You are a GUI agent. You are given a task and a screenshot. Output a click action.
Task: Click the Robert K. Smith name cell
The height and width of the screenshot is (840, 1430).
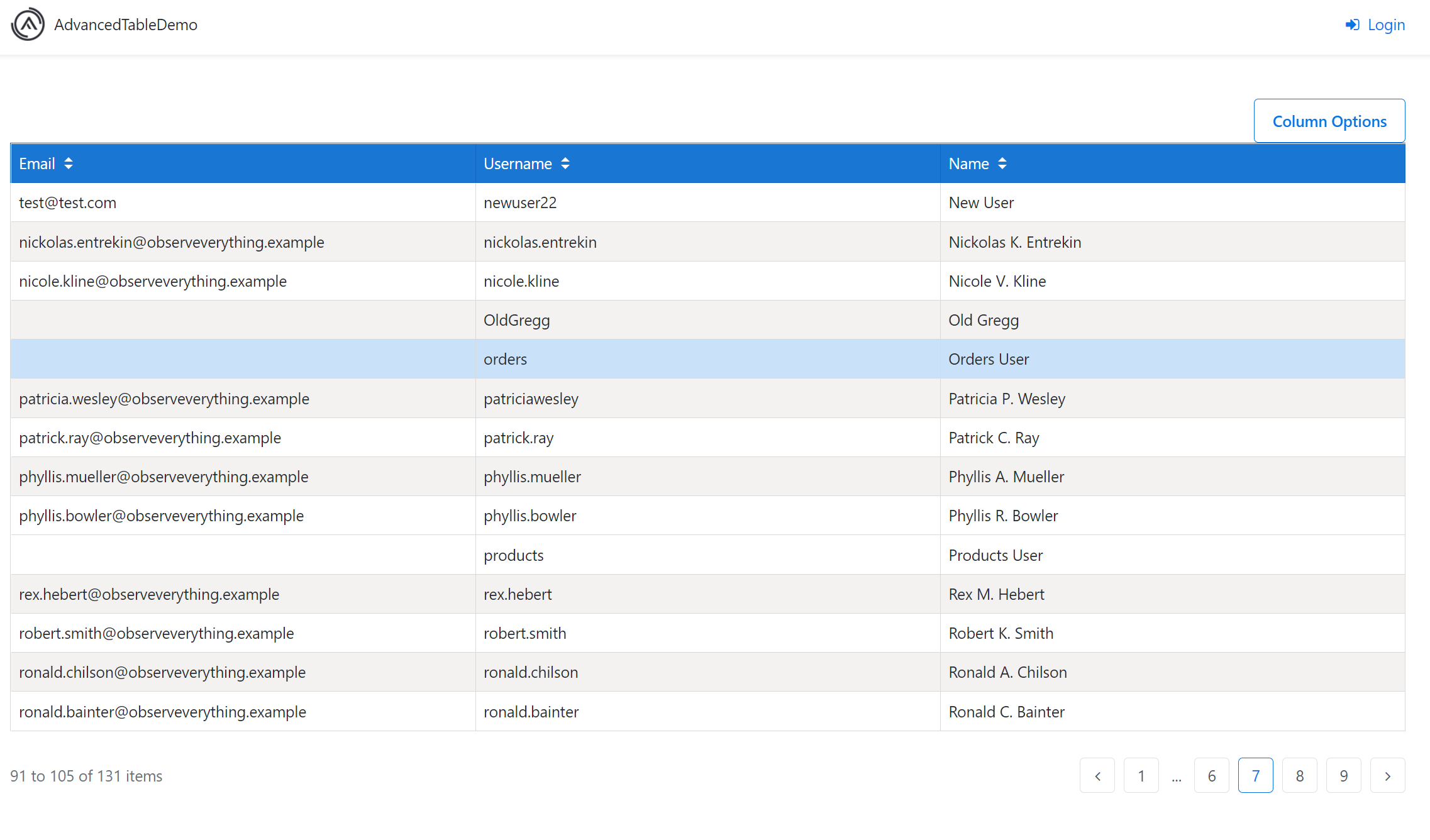click(x=1172, y=633)
